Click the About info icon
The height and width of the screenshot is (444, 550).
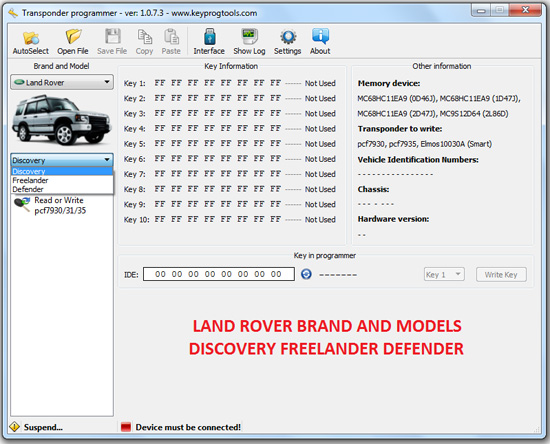(320, 36)
